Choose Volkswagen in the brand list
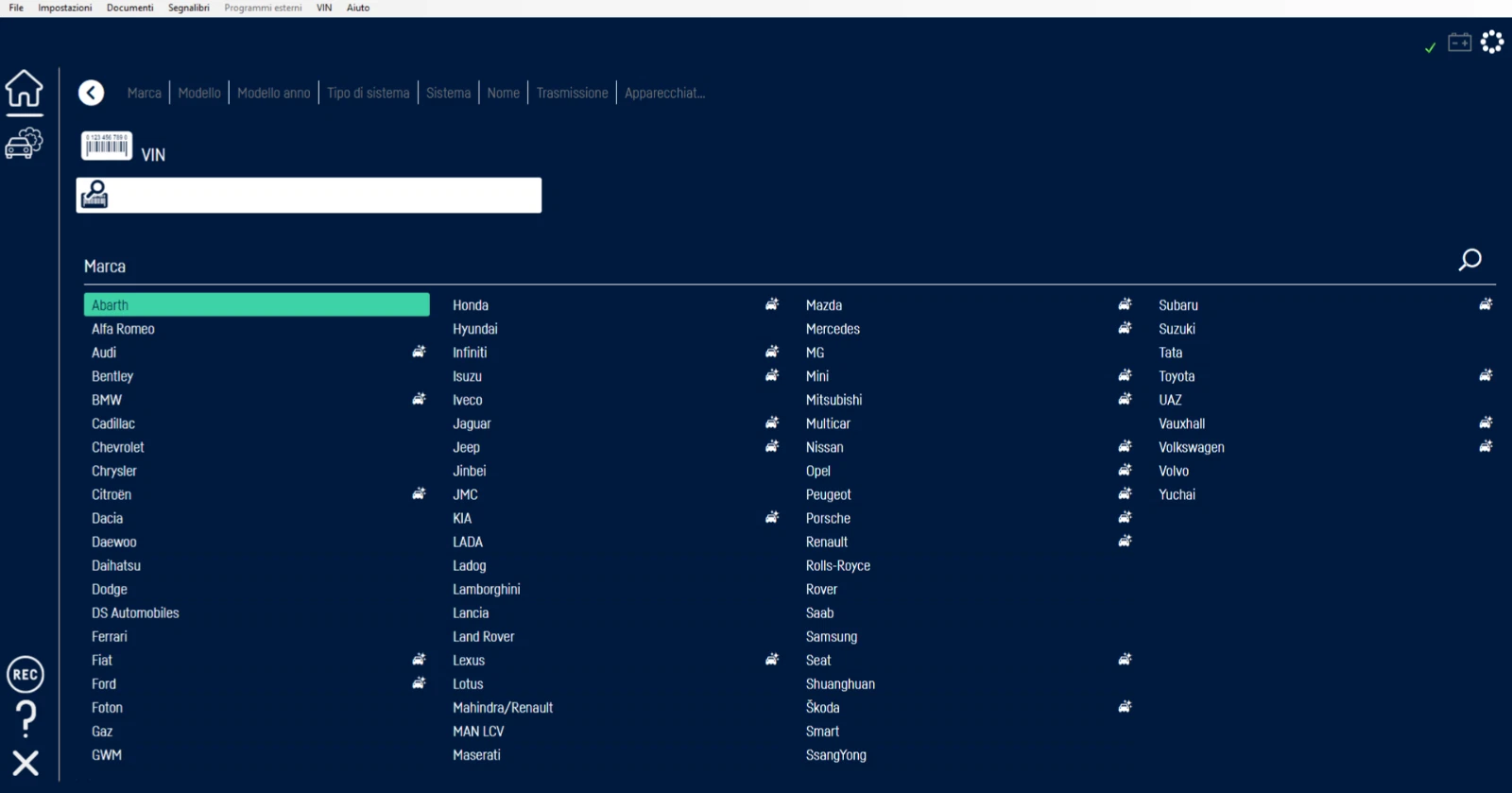This screenshot has width=1512, height=793. tap(1192, 447)
